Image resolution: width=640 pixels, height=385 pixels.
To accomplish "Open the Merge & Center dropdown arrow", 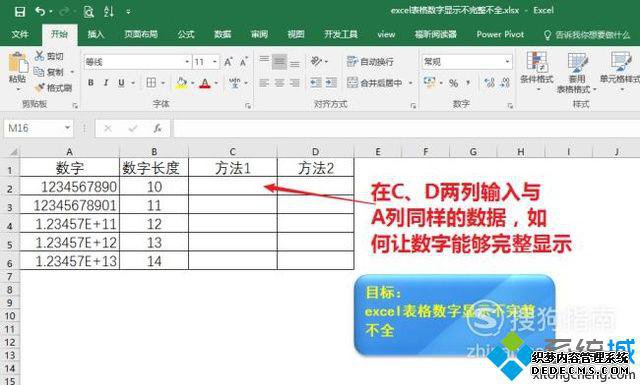I will tap(411, 83).
